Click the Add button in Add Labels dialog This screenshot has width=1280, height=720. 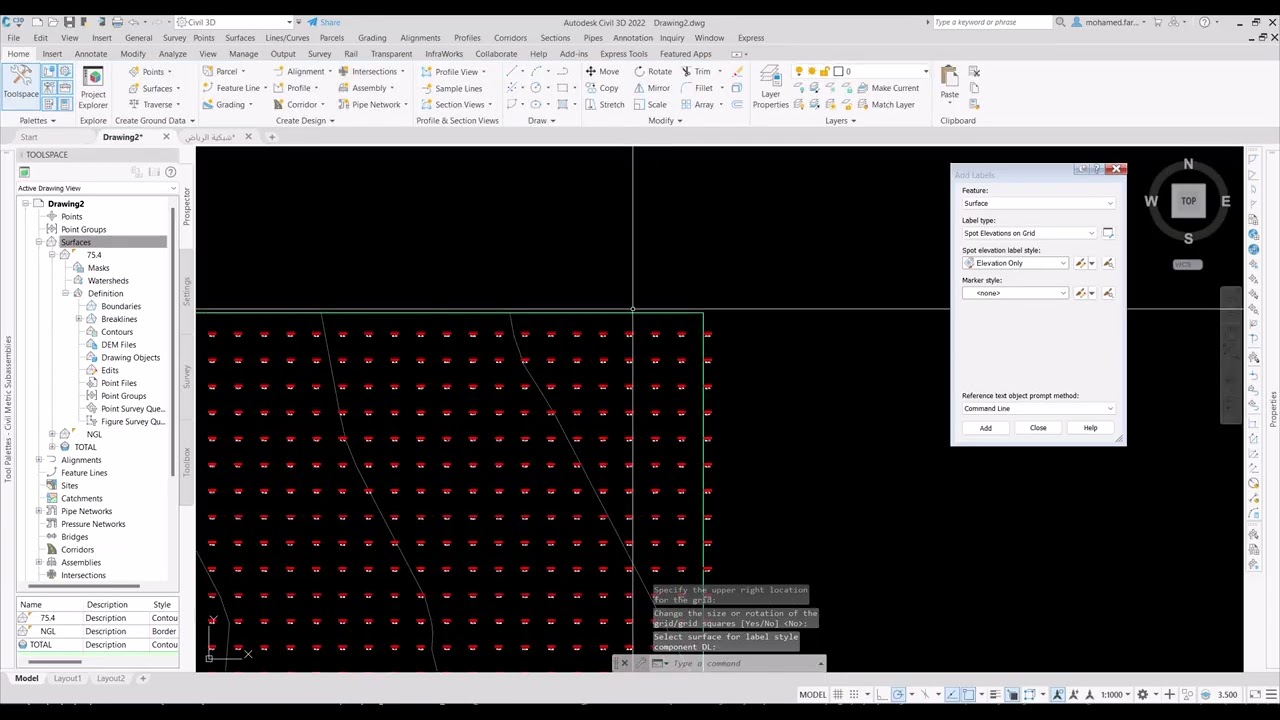click(985, 428)
